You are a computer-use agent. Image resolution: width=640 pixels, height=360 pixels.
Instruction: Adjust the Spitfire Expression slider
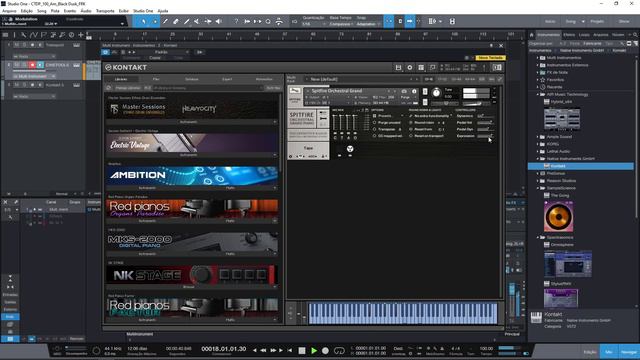(485, 136)
